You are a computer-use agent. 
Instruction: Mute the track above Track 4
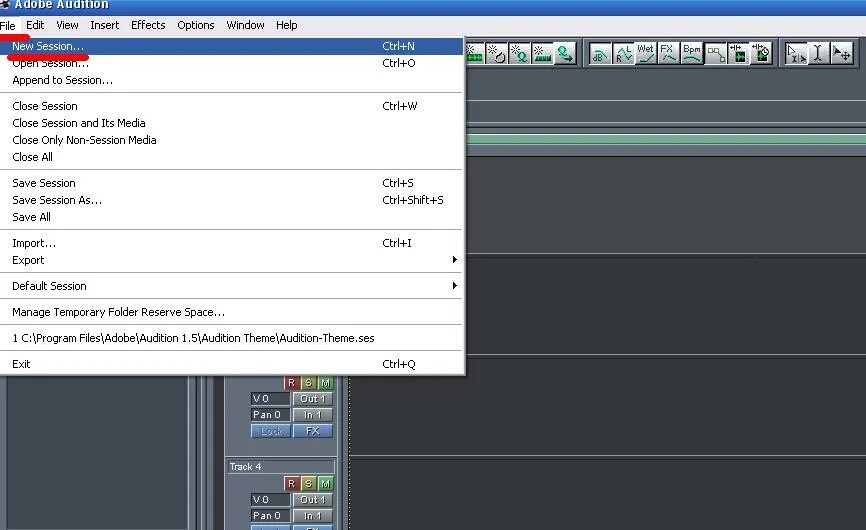click(326, 383)
